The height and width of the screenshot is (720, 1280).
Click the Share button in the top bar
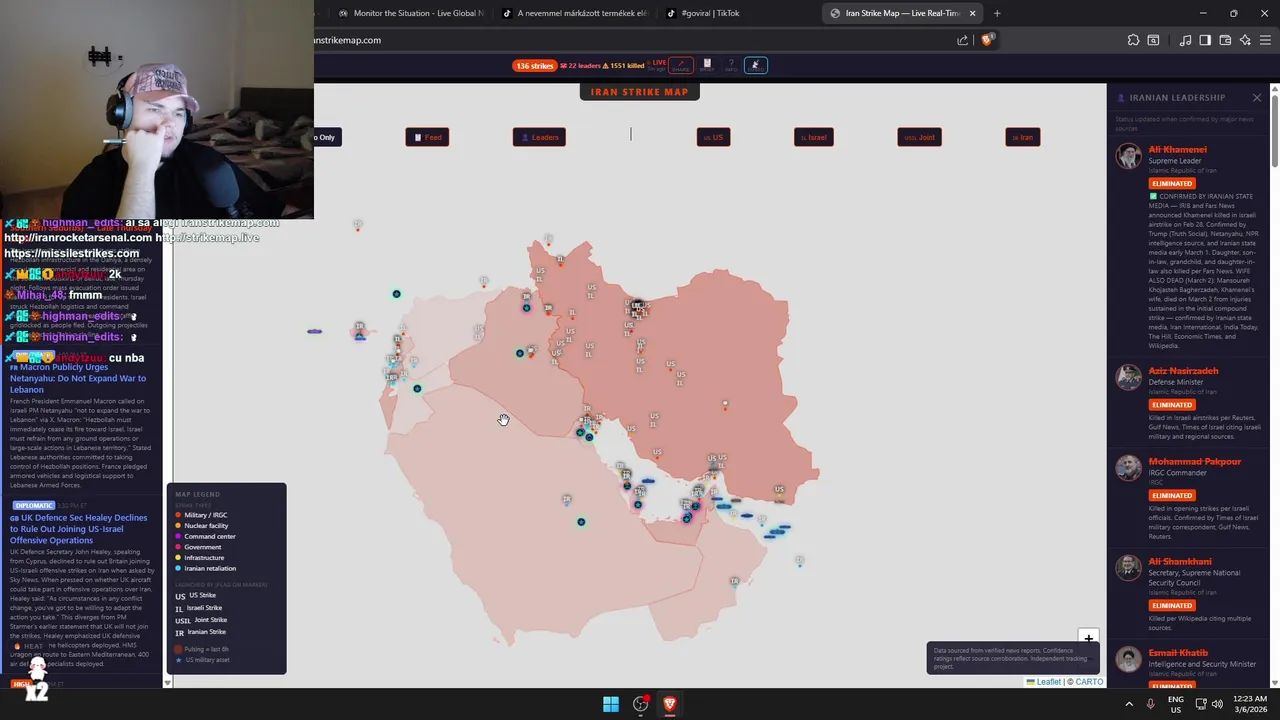point(681,65)
